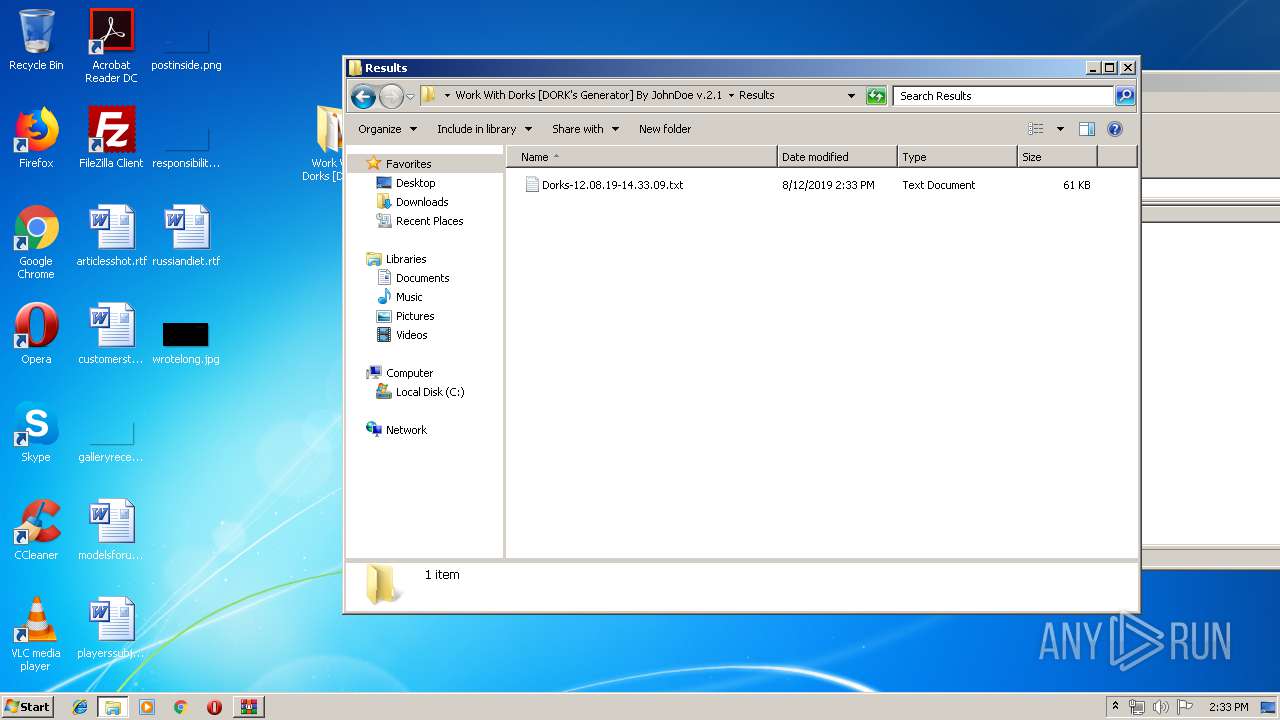Sort files by Size column

tap(1057, 157)
